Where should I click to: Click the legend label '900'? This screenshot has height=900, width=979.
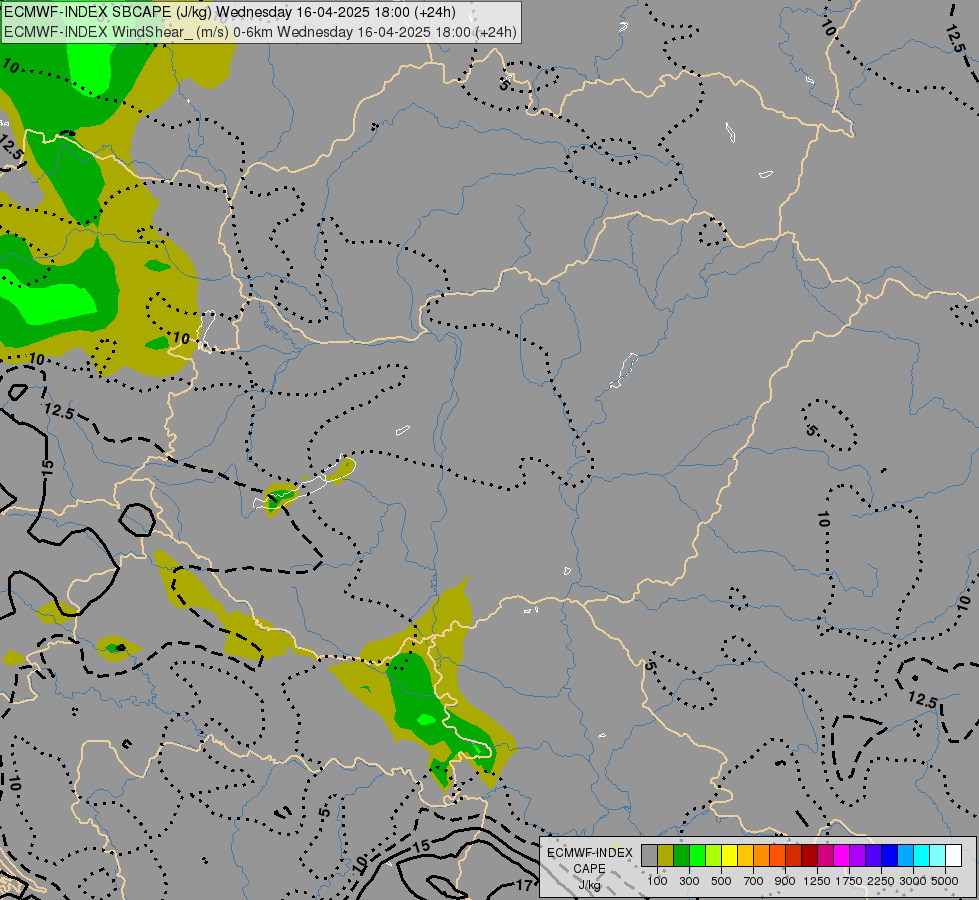pyautogui.click(x=785, y=881)
